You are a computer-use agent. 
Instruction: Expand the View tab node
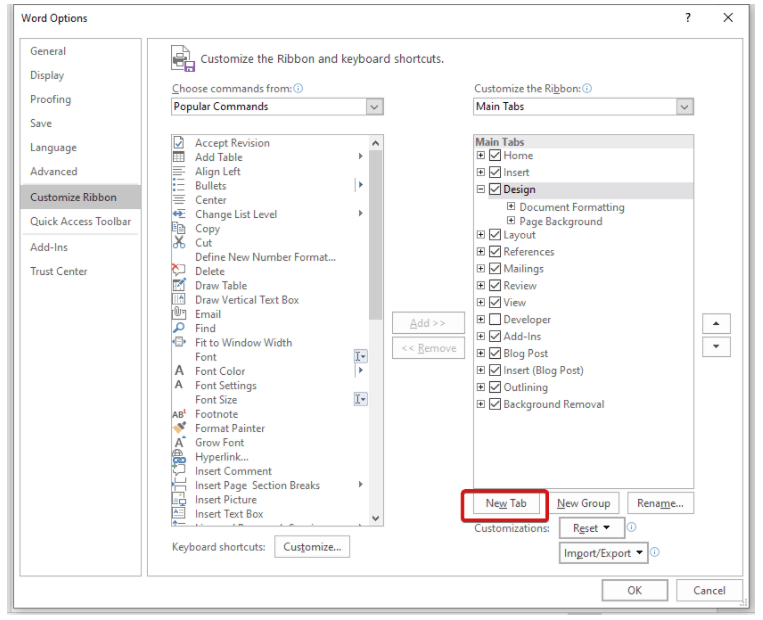pos(481,302)
